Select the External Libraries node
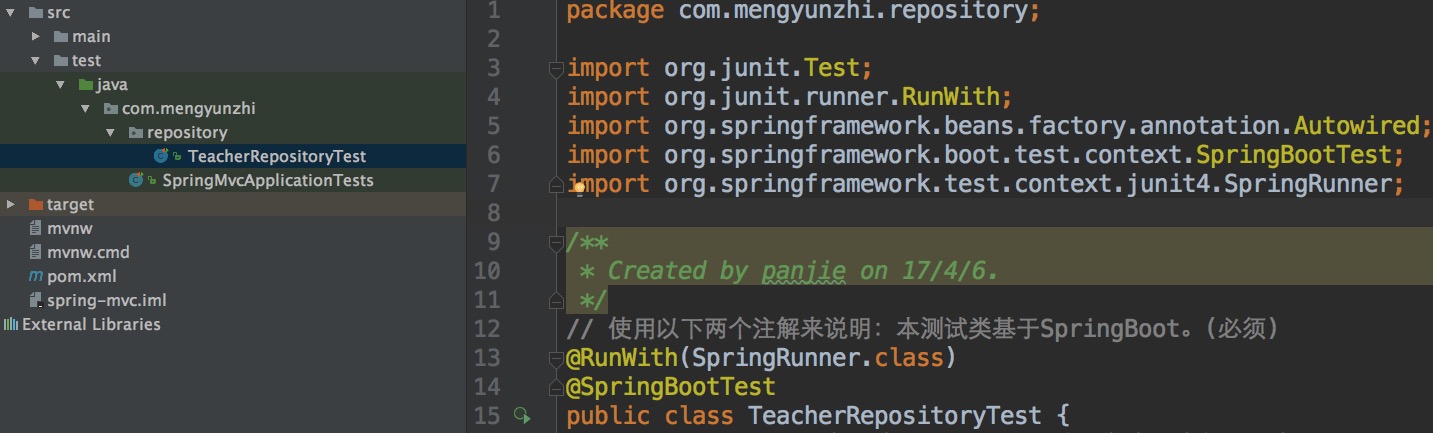The image size is (1433, 433). (91, 325)
